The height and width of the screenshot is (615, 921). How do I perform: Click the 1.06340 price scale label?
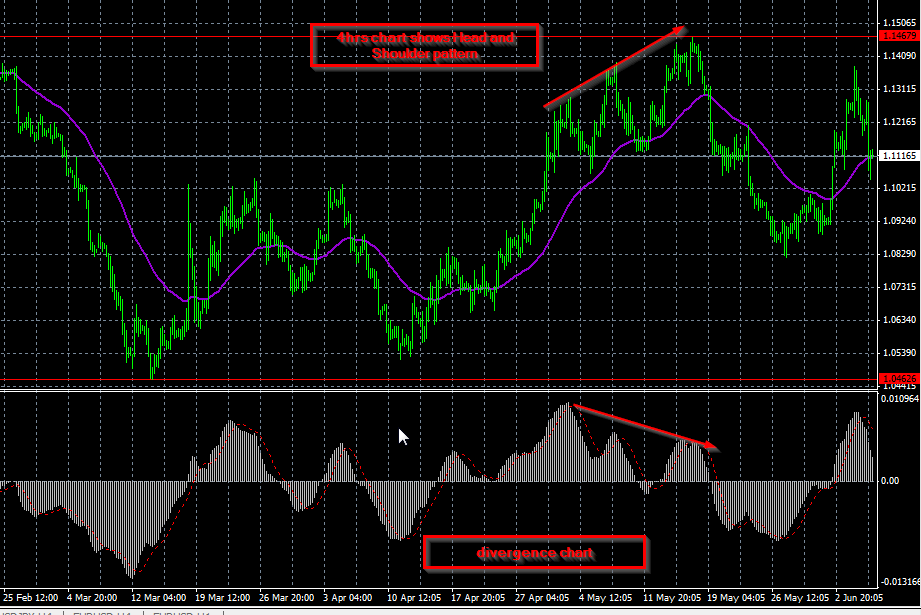[x=899, y=320]
